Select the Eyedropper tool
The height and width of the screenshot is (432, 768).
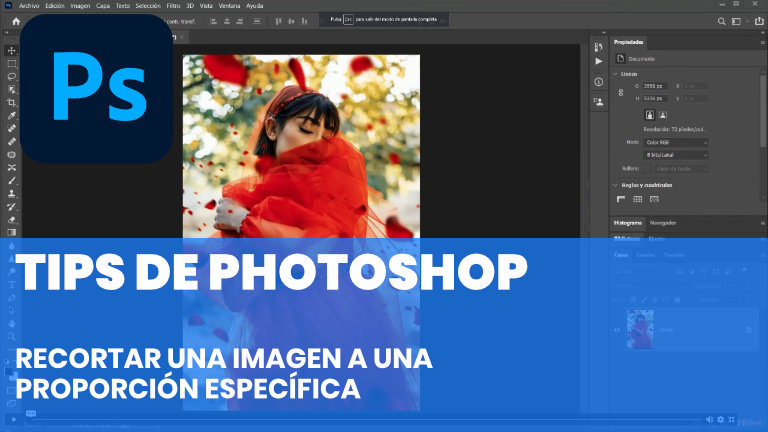click(x=12, y=116)
